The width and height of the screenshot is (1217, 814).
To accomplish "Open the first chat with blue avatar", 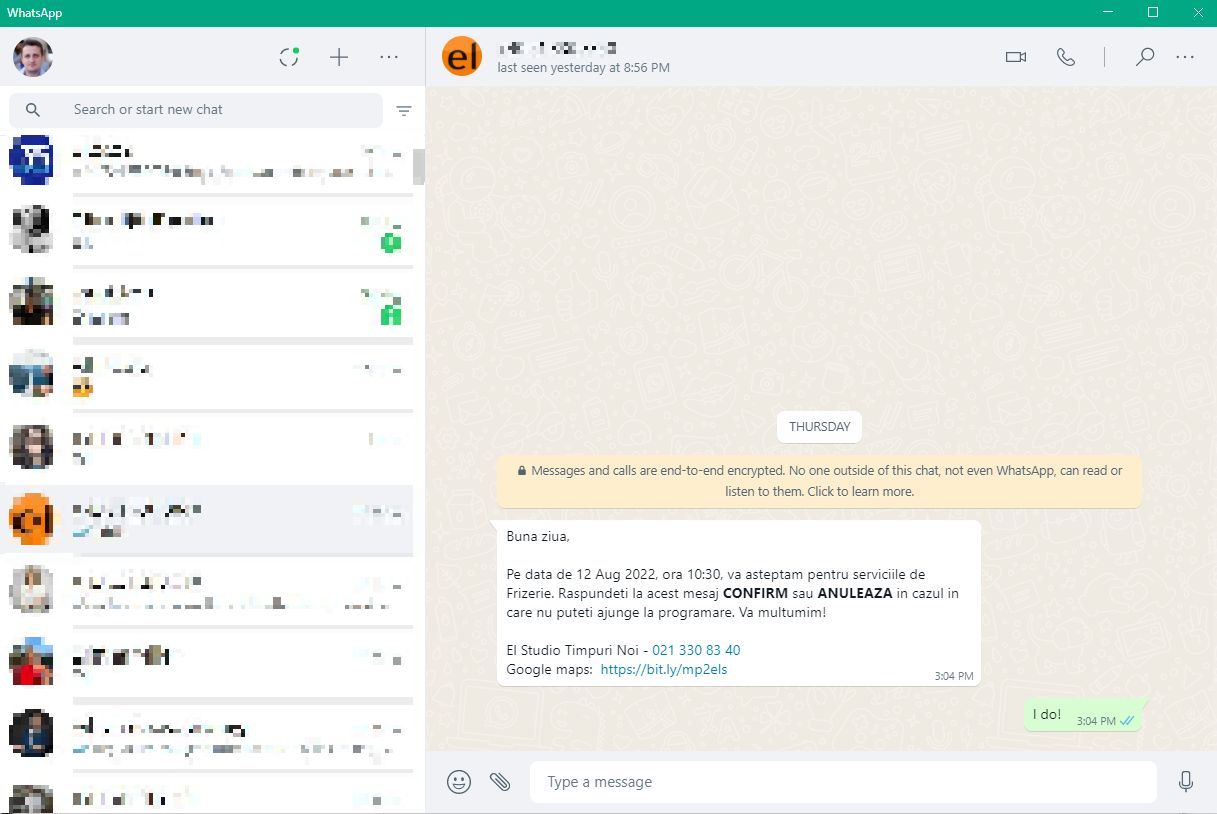I will (x=206, y=160).
